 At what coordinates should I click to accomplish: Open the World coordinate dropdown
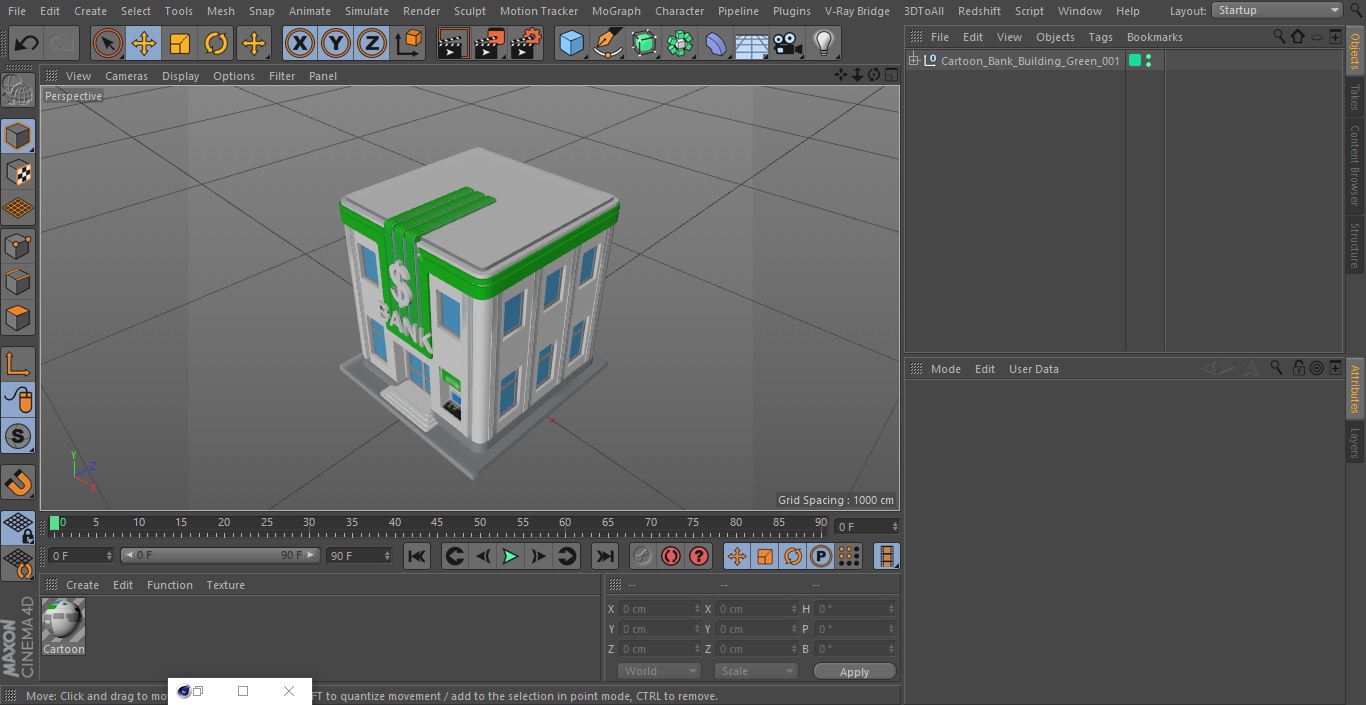click(x=659, y=671)
